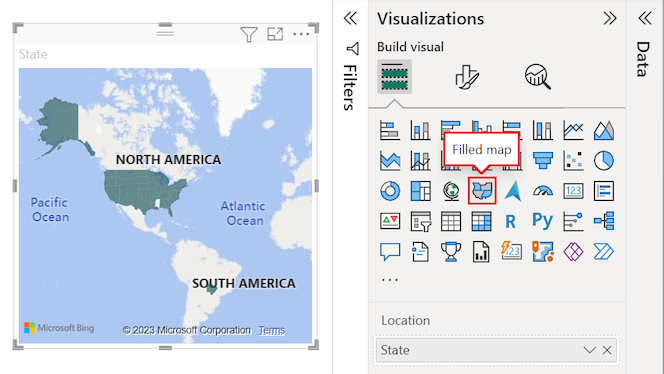Open Get more visuals ellipsis
664x374 pixels.
[x=390, y=280]
